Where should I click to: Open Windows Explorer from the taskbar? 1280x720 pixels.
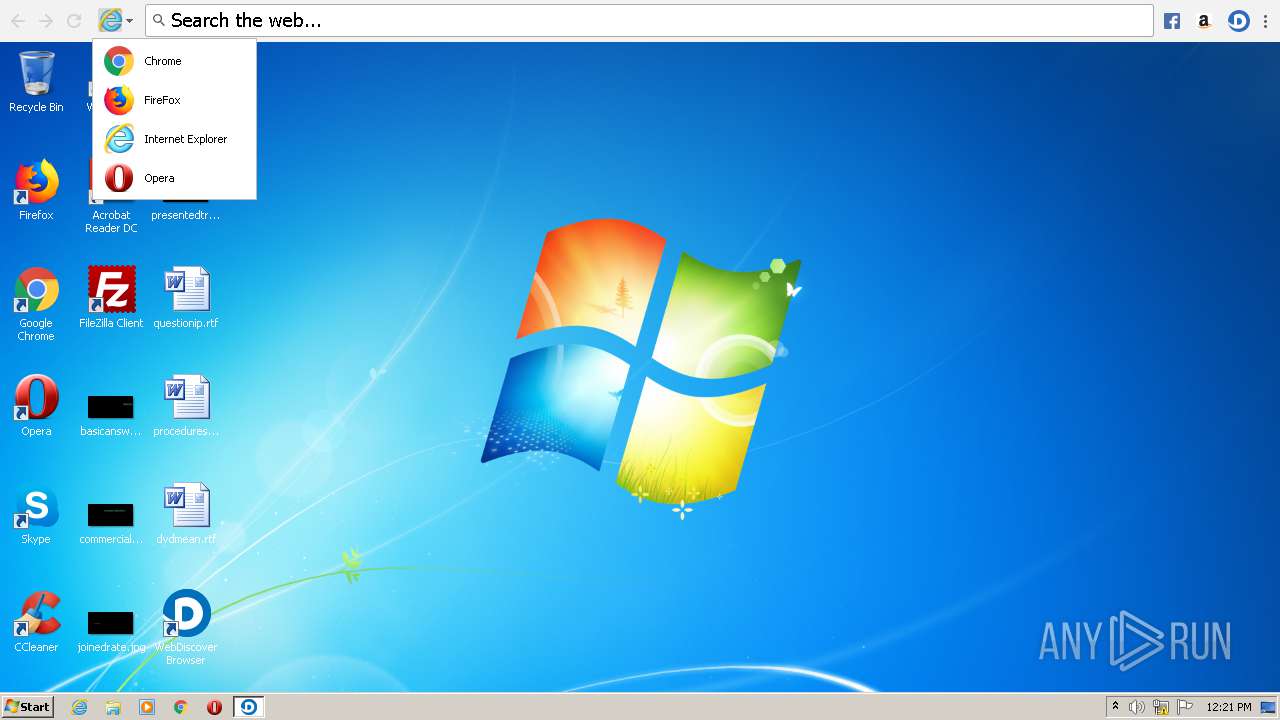(113, 707)
